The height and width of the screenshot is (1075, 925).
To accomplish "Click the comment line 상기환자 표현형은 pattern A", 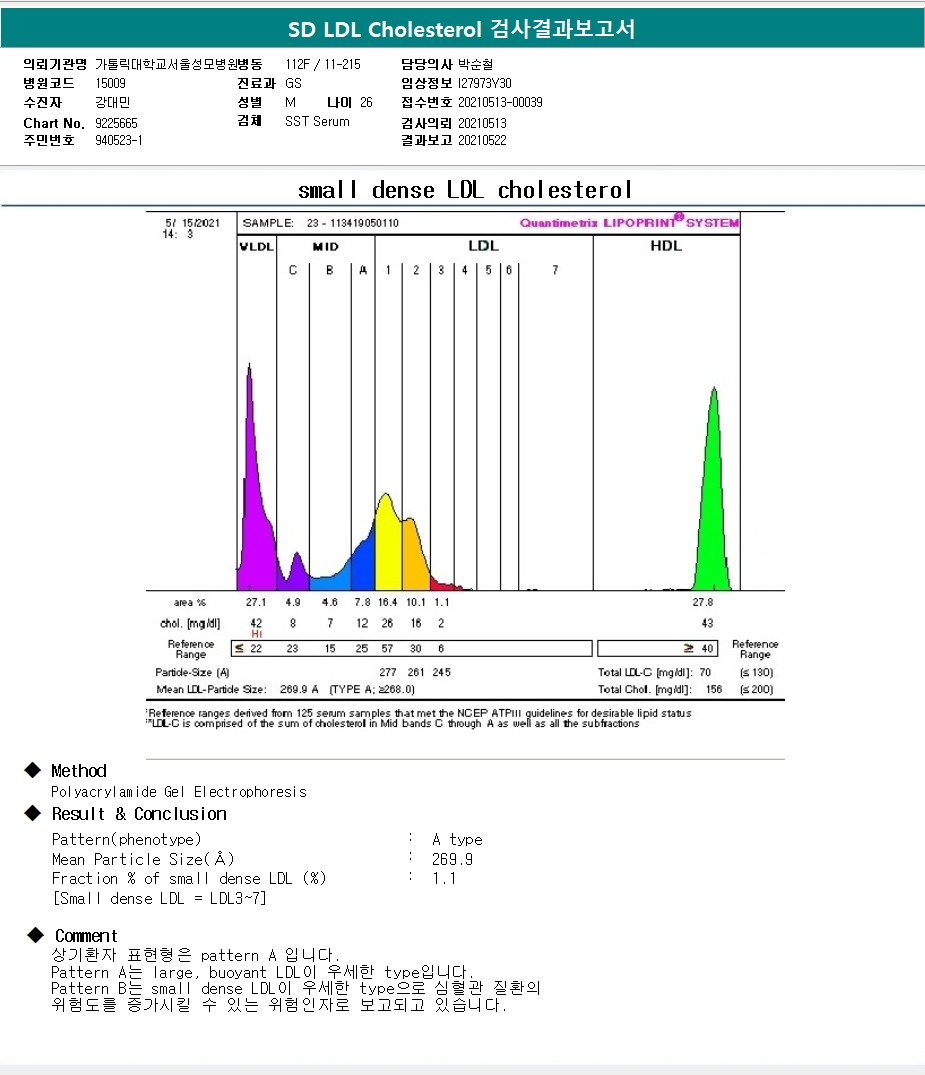I will click(x=195, y=955).
